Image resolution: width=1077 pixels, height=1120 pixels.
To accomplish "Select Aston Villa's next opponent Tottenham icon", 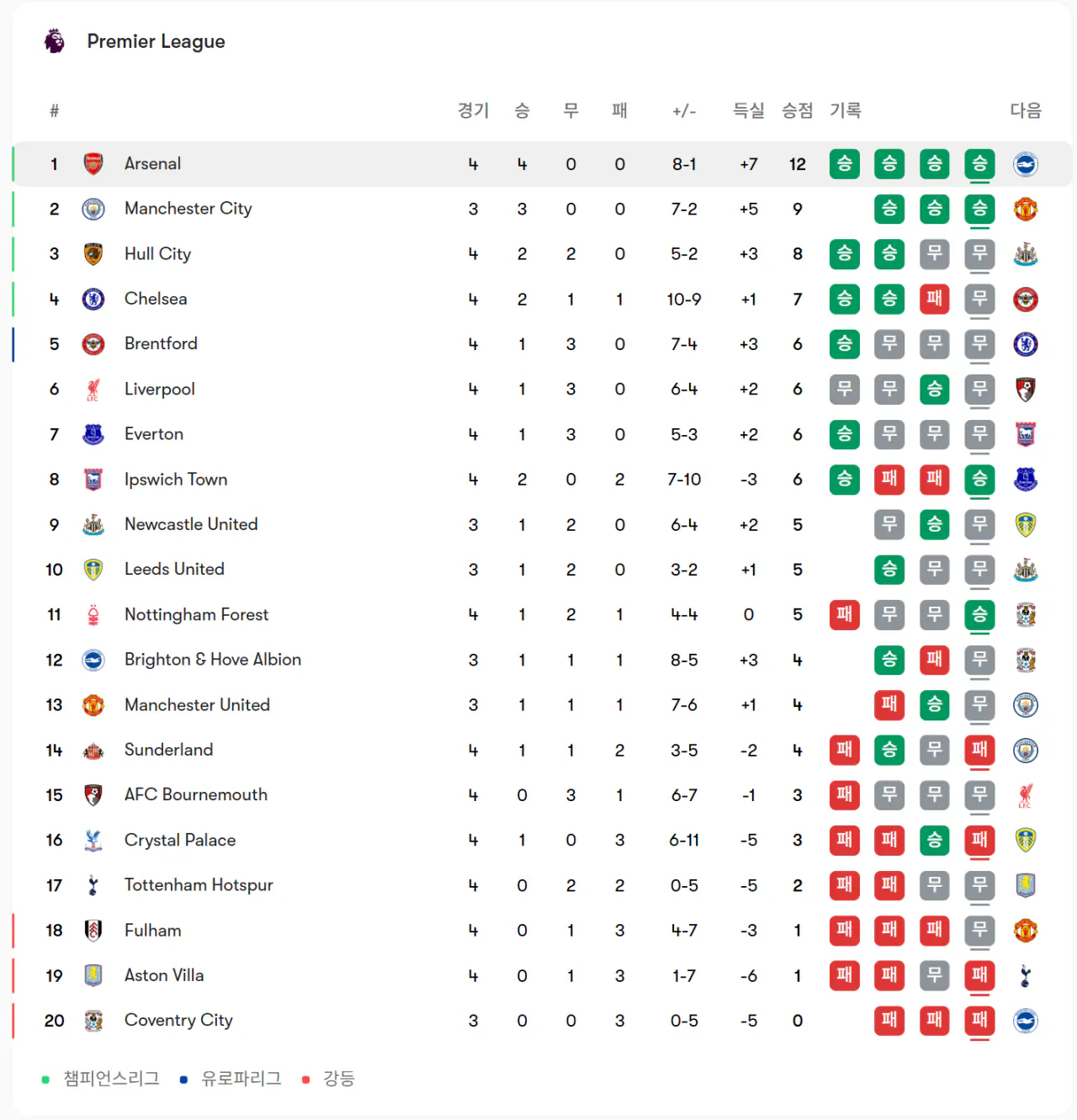I will 1025,975.
